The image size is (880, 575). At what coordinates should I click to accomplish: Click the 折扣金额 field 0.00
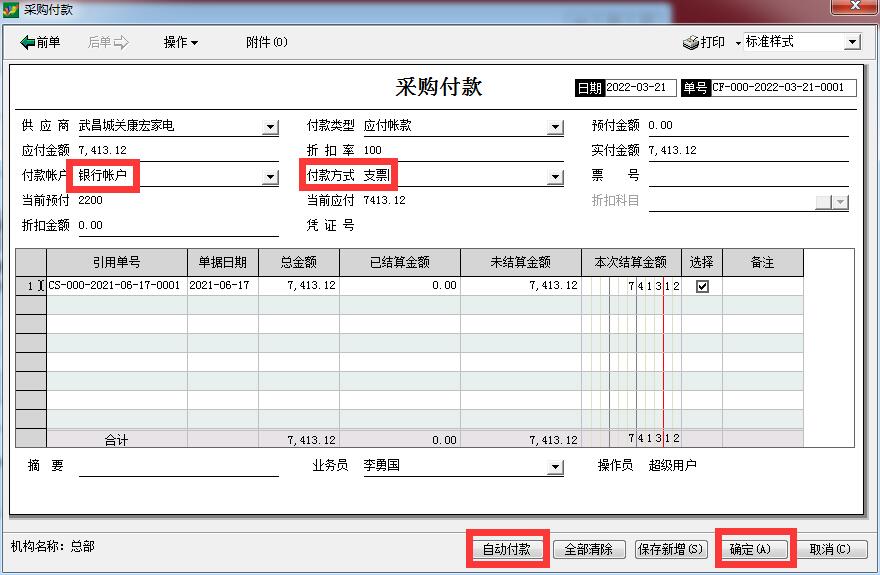178,226
